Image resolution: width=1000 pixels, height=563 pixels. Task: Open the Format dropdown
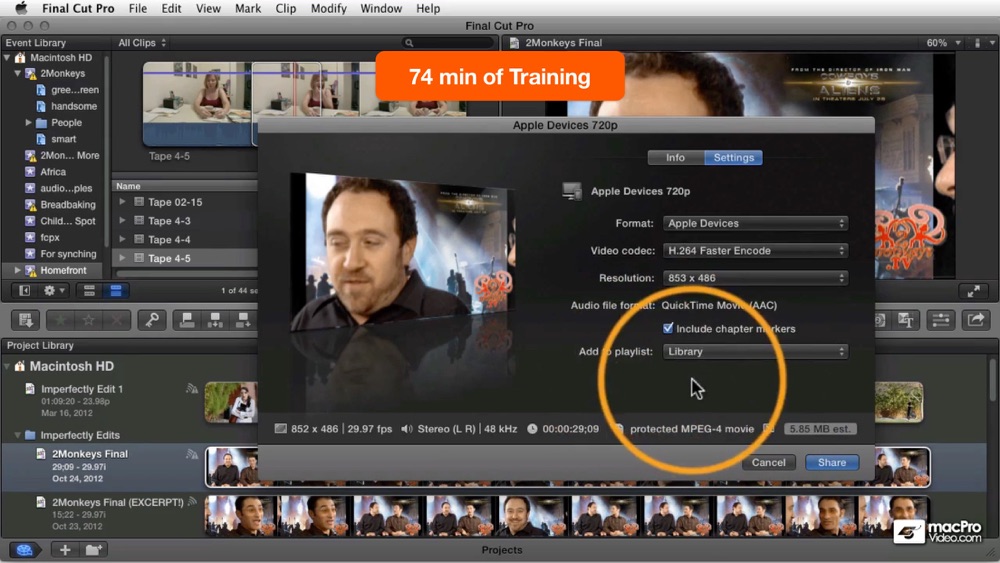tap(755, 224)
